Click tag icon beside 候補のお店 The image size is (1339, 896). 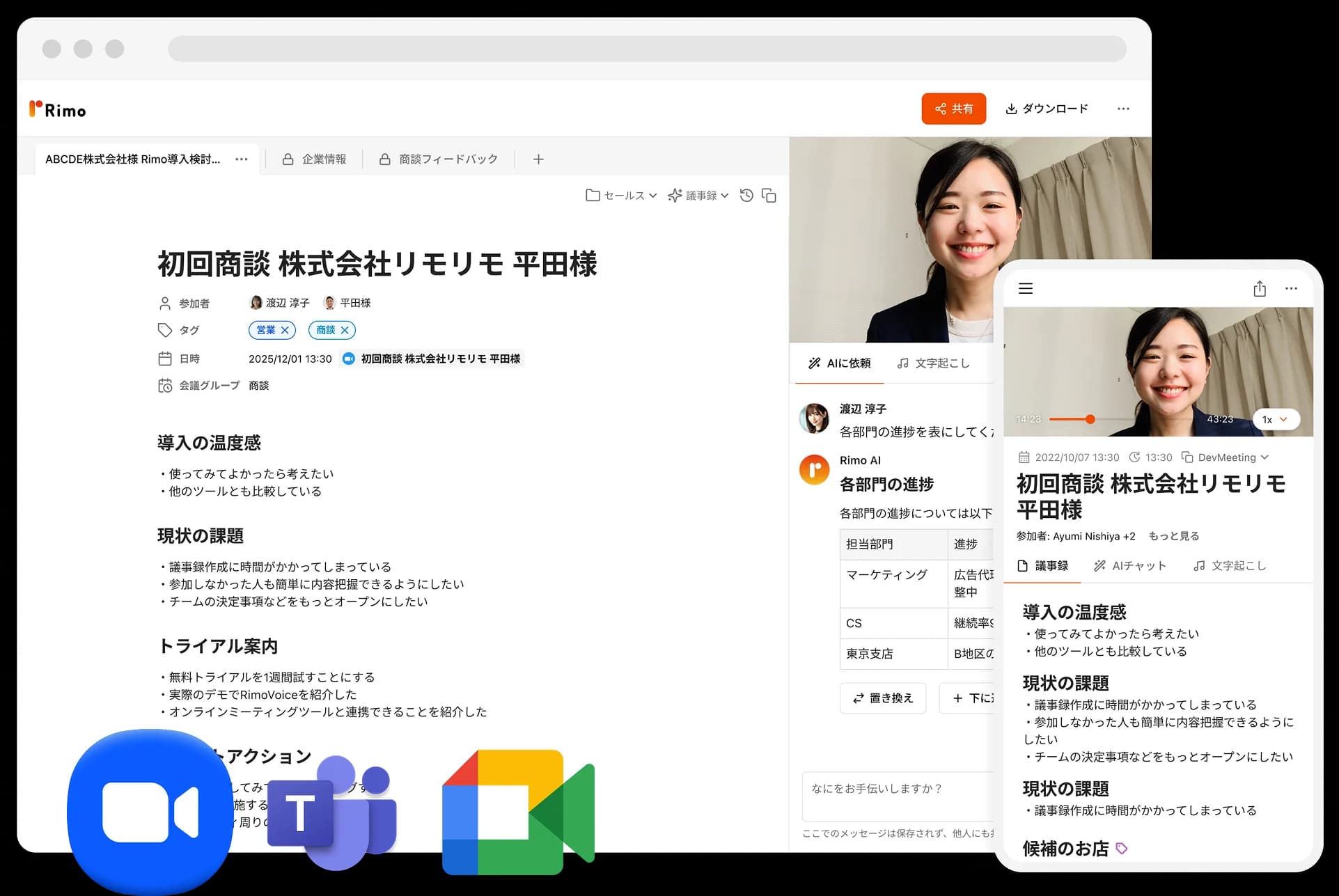coord(1122,849)
